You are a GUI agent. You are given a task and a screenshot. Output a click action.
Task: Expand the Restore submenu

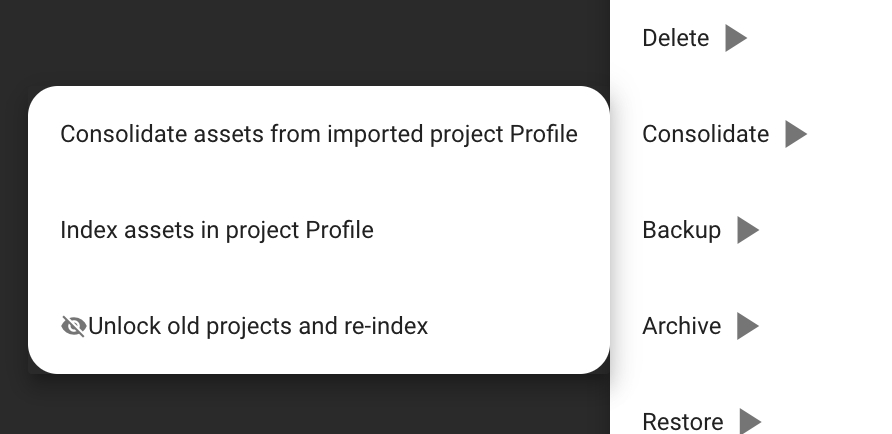click(750, 421)
